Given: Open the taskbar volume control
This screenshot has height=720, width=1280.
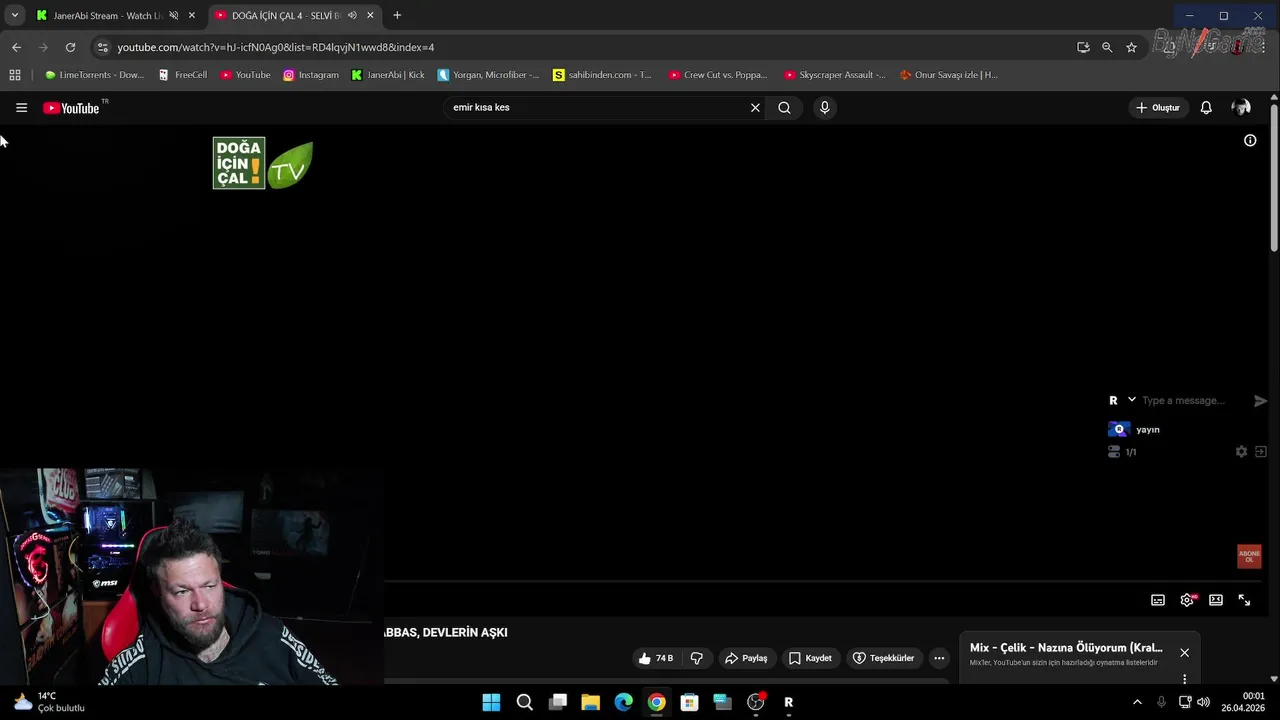Looking at the screenshot, I should coord(1203,702).
